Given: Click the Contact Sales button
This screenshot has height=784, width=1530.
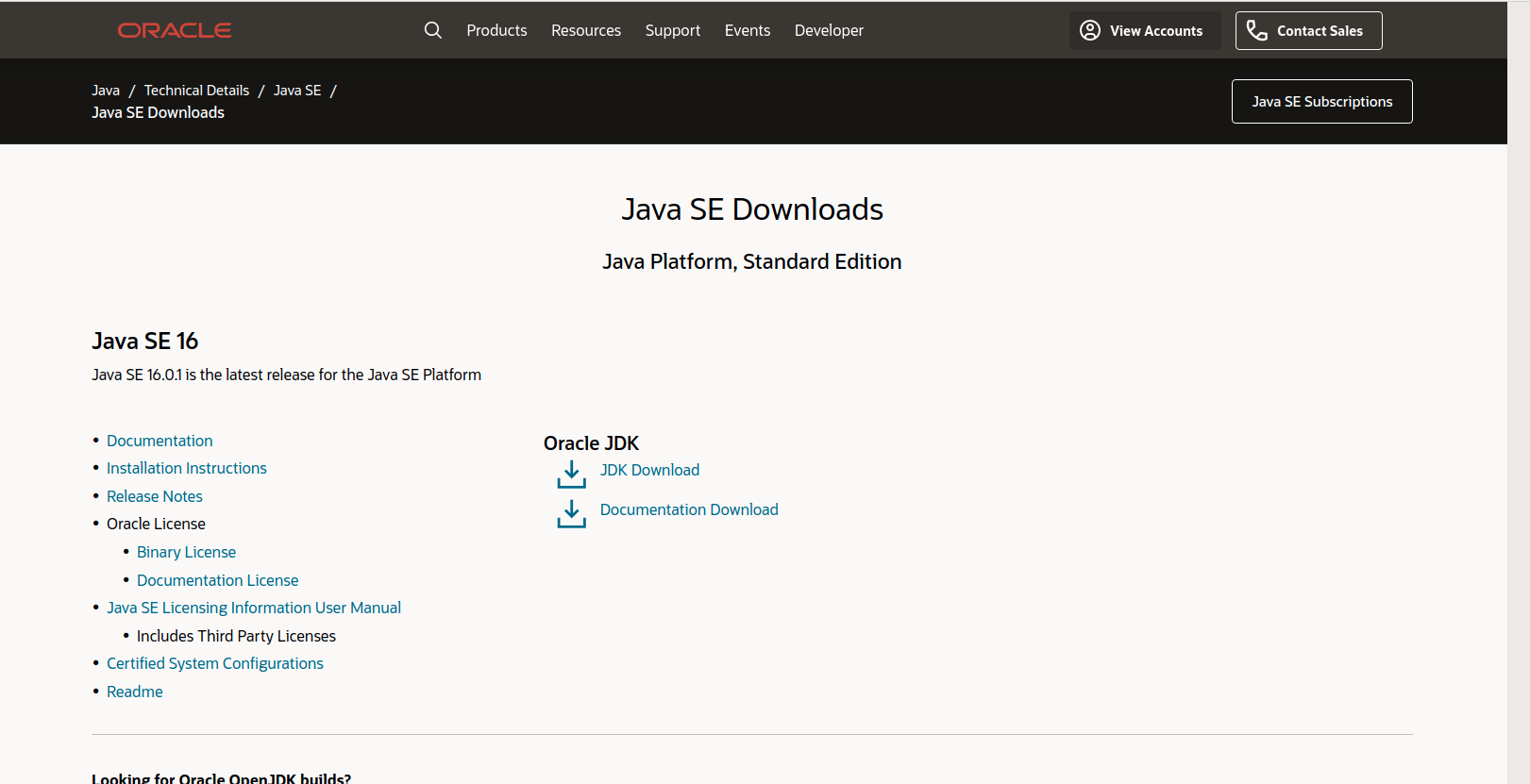Looking at the screenshot, I should (x=1309, y=30).
